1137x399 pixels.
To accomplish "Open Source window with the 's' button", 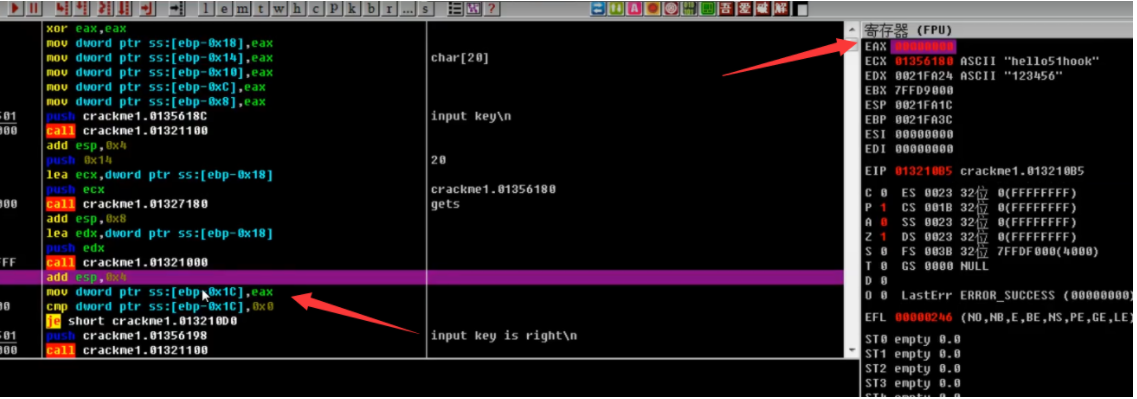I will click(x=425, y=9).
